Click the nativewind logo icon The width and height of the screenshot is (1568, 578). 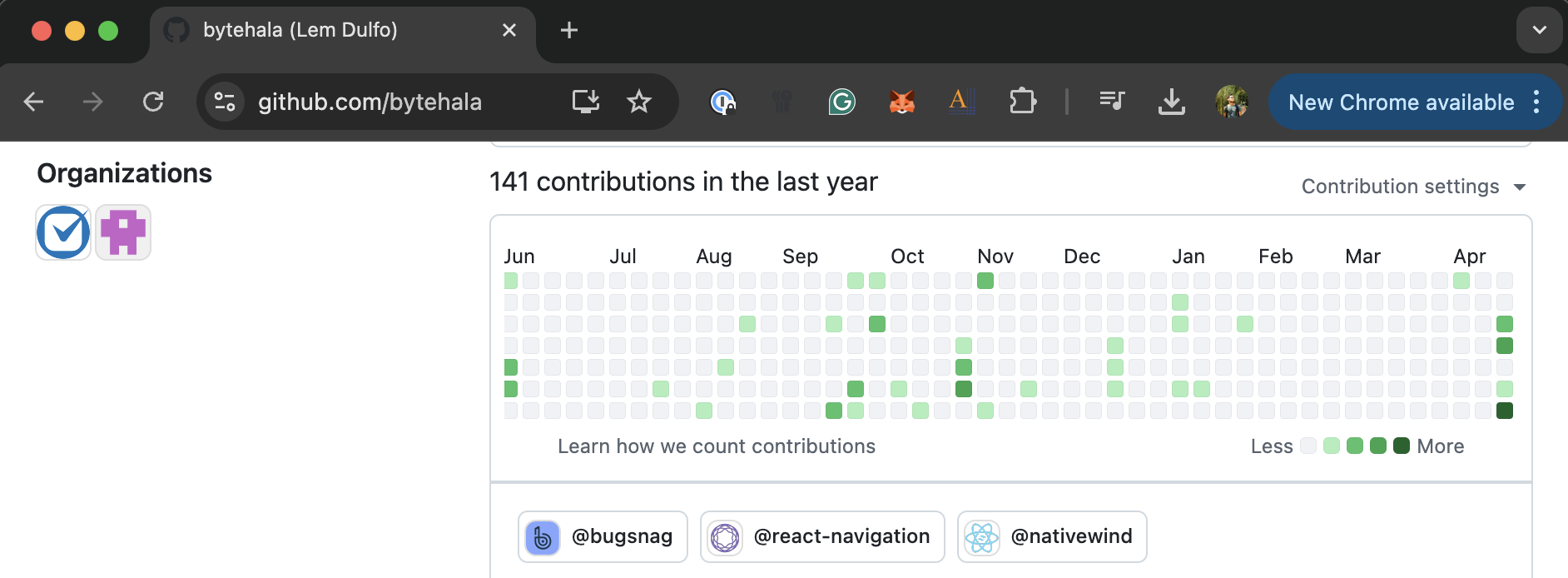[982, 537]
